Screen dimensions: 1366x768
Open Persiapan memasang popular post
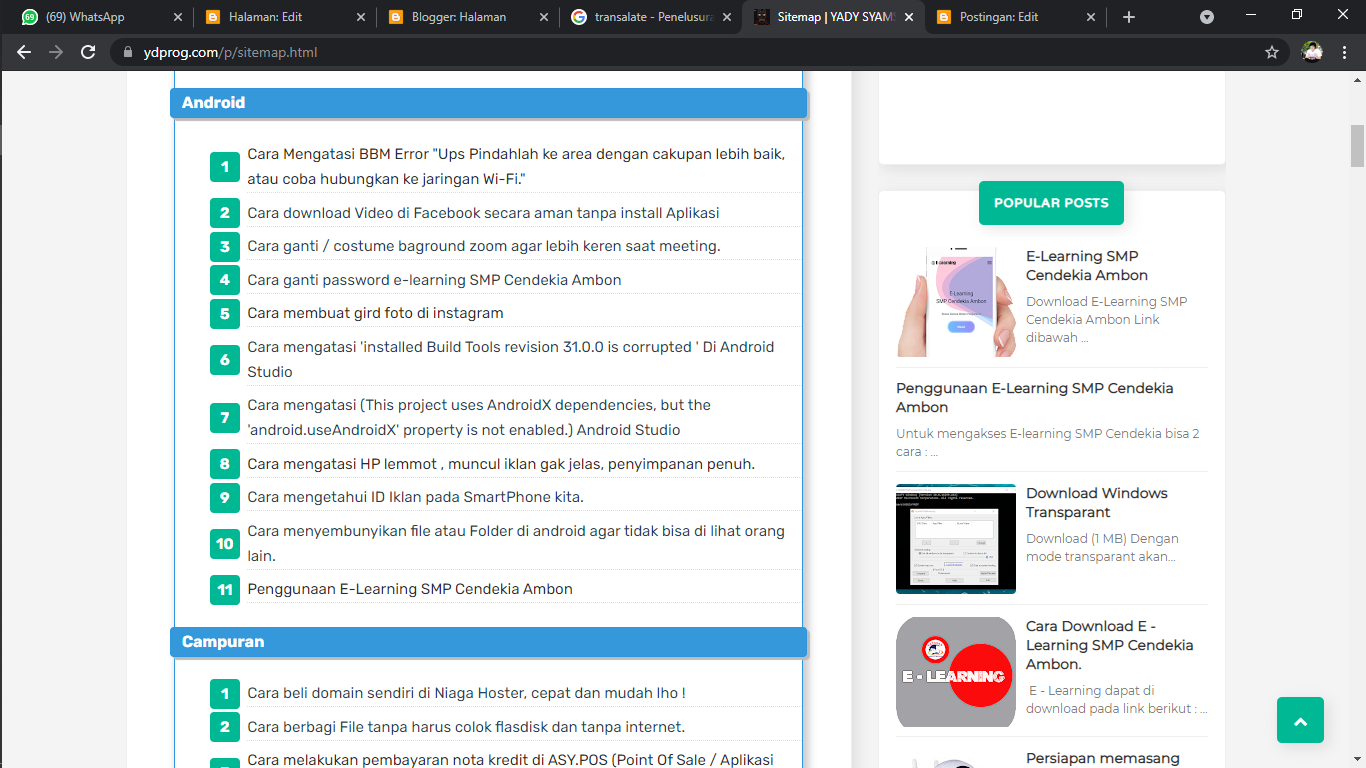pyautogui.click(x=1103, y=759)
